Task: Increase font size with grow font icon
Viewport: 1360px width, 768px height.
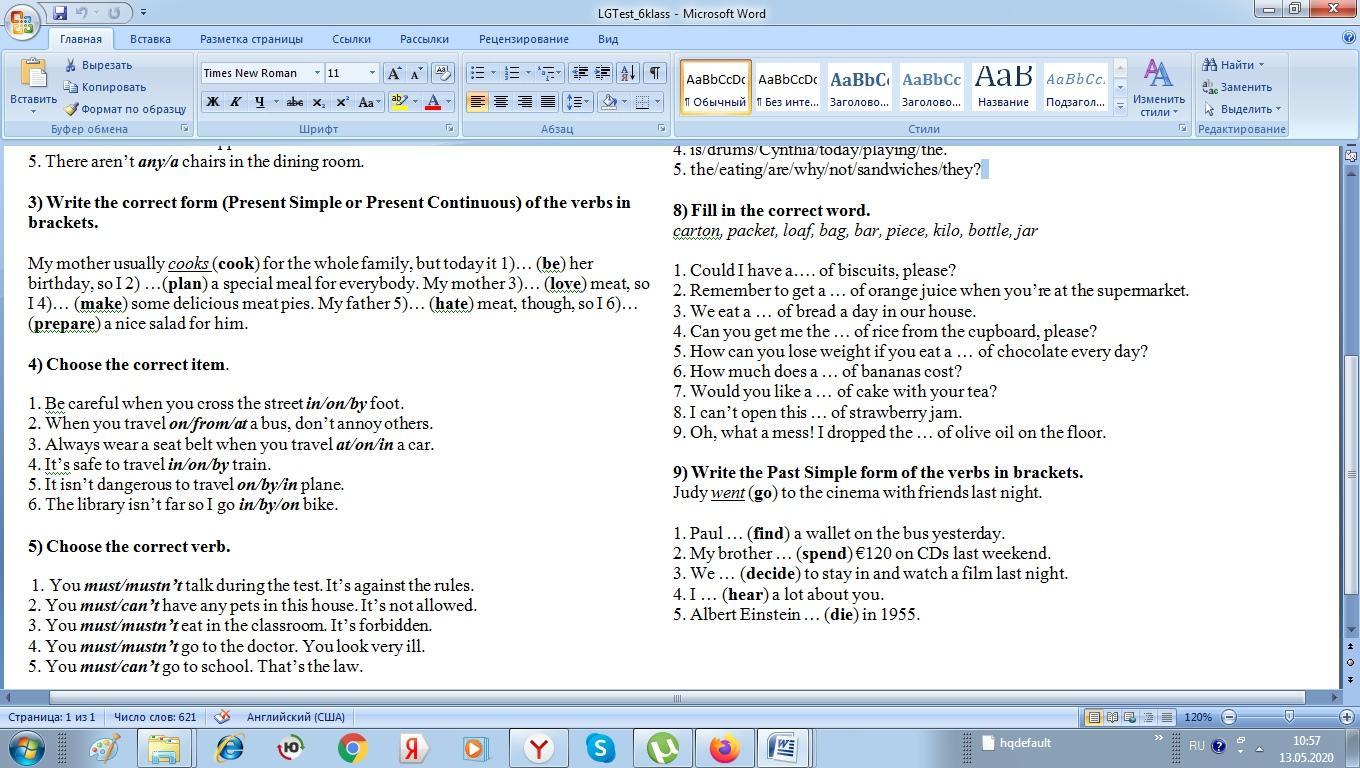Action: 394,73
